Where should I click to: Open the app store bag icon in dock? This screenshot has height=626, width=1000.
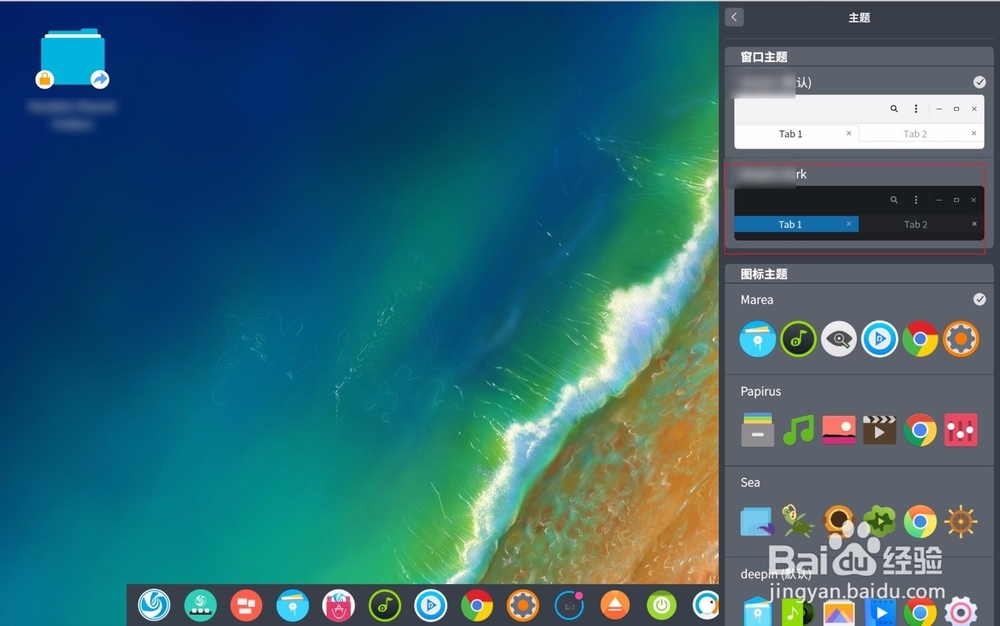(x=339, y=605)
